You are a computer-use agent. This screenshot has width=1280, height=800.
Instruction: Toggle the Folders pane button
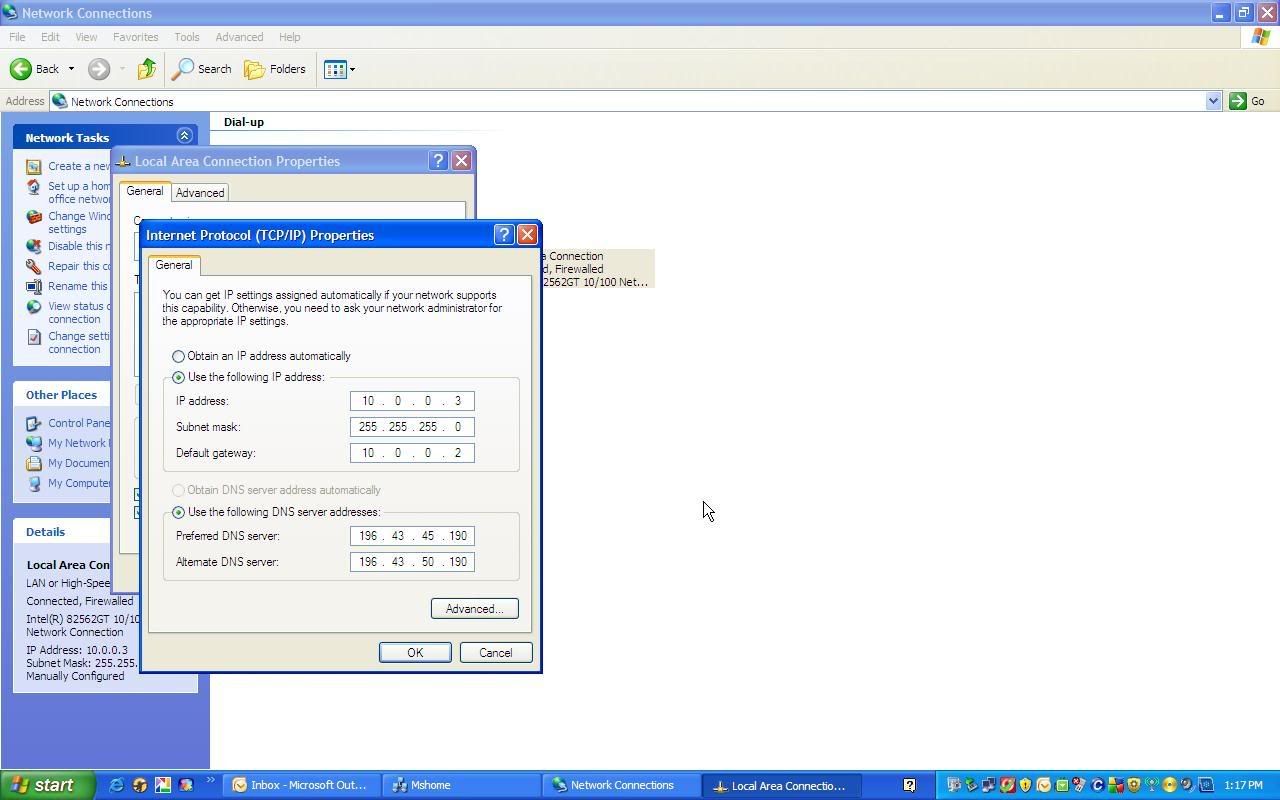(x=275, y=69)
